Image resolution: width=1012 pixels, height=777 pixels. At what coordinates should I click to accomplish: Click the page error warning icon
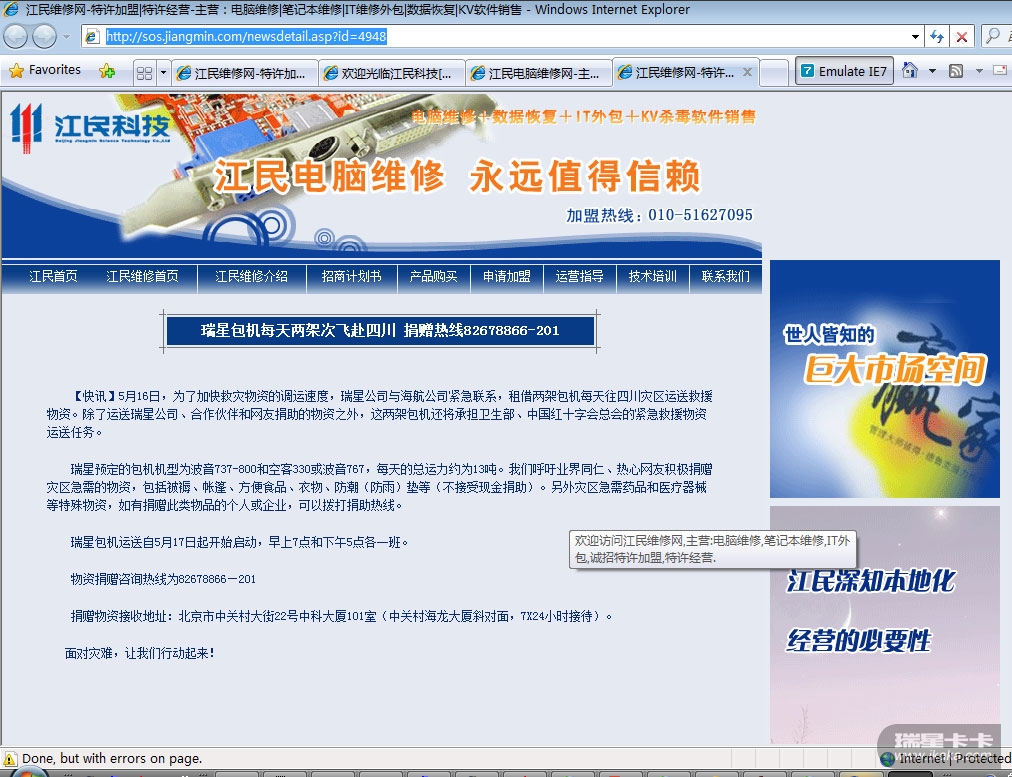pos(10,759)
